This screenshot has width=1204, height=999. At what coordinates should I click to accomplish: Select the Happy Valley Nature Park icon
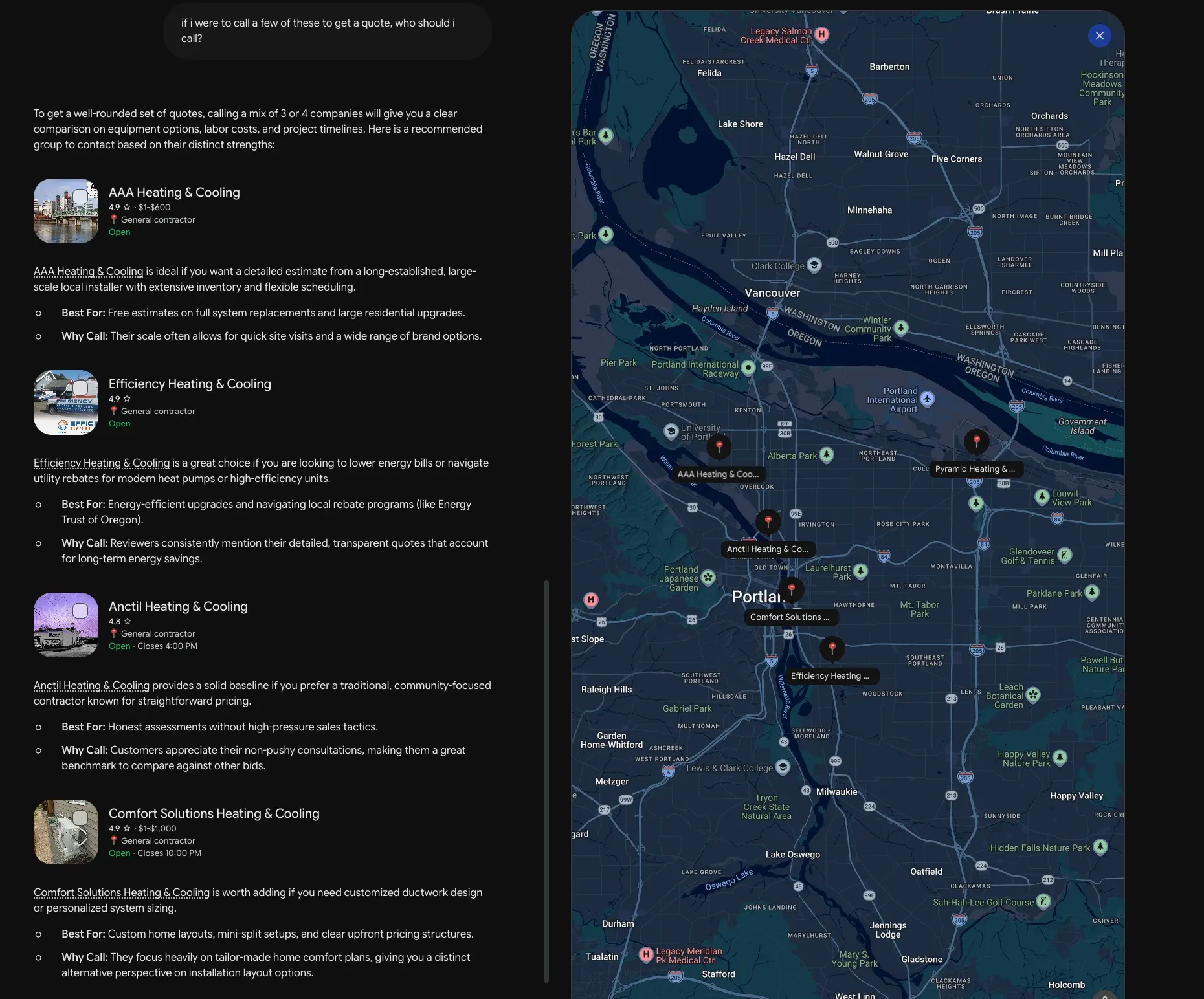coord(1060,758)
